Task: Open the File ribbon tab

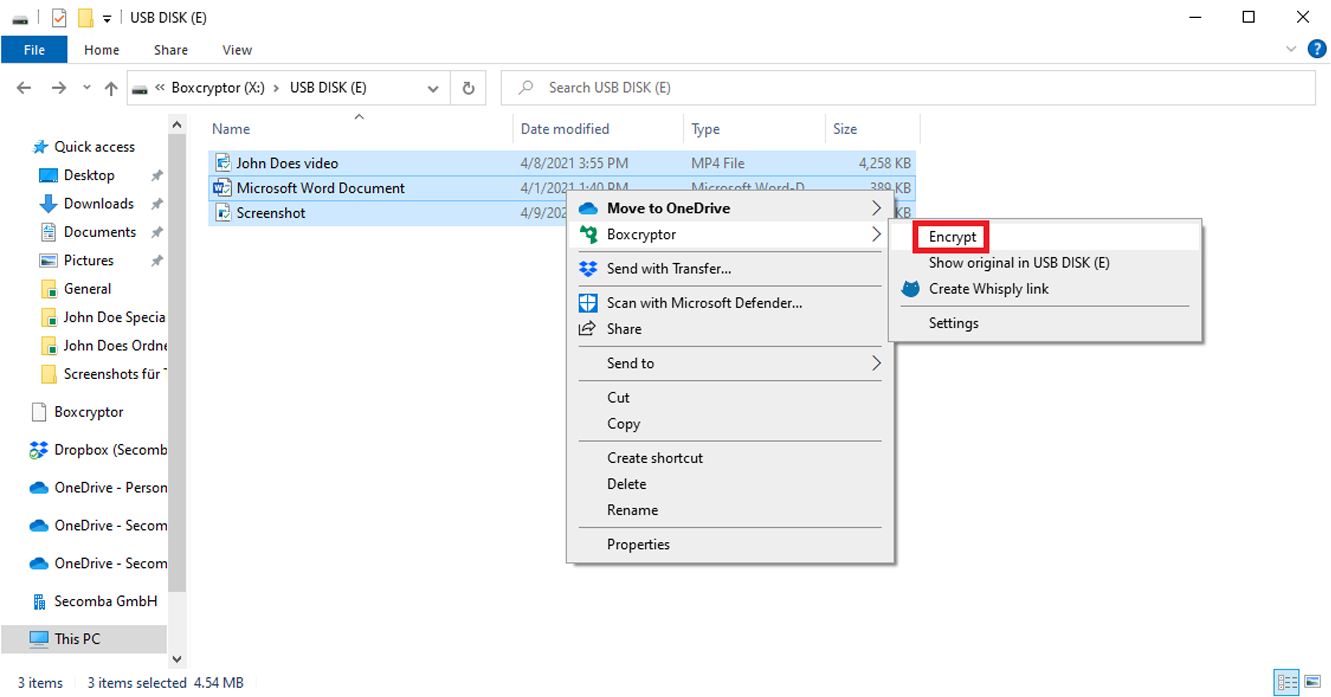Action: point(34,50)
